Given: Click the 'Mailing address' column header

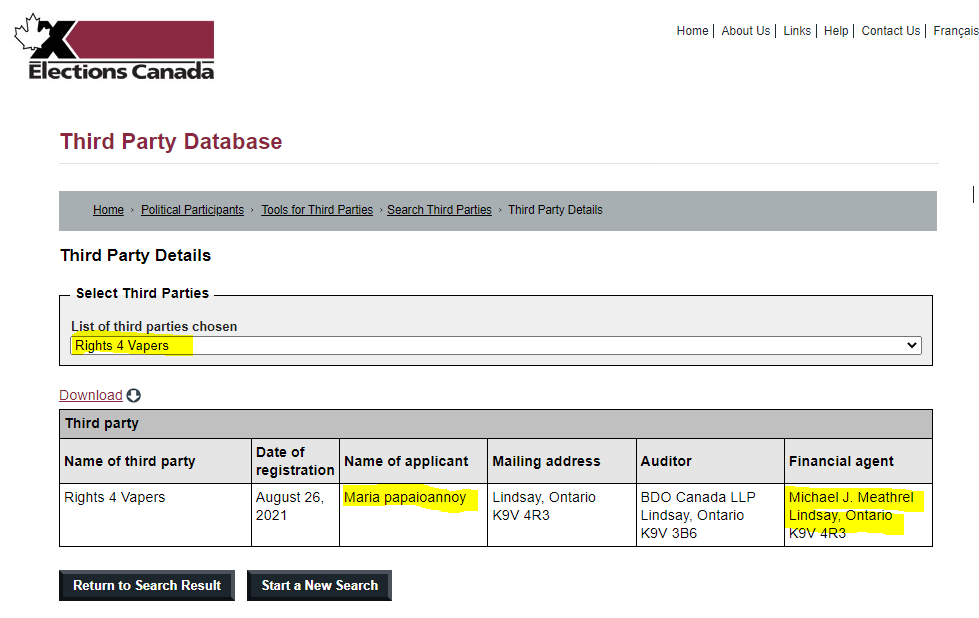Looking at the screenshot, I should click(561, 461).
